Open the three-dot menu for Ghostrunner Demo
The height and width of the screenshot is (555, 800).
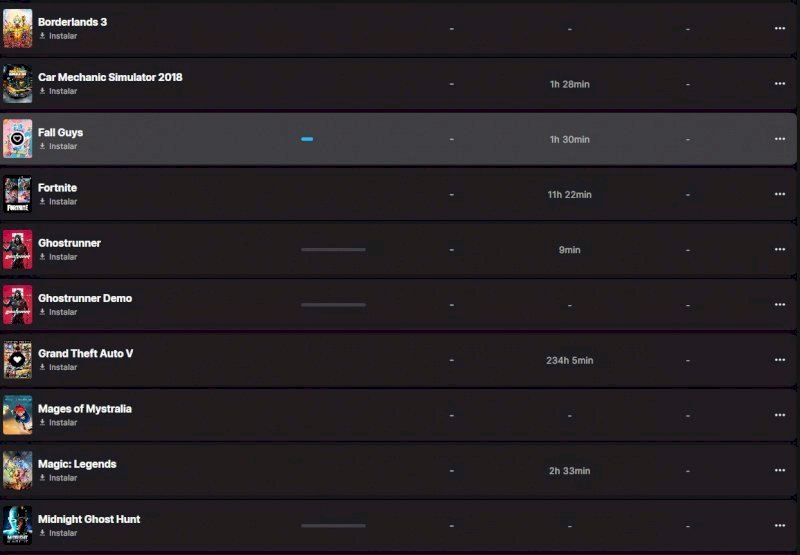[x=780, y=304]
